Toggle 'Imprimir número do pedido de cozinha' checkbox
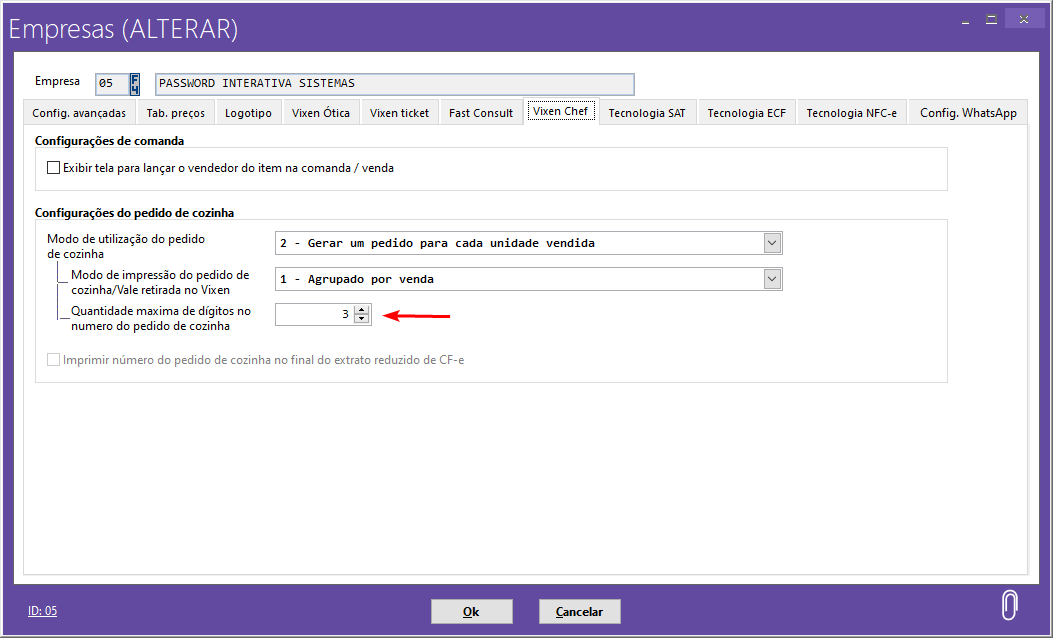 (x=54, y=360)
